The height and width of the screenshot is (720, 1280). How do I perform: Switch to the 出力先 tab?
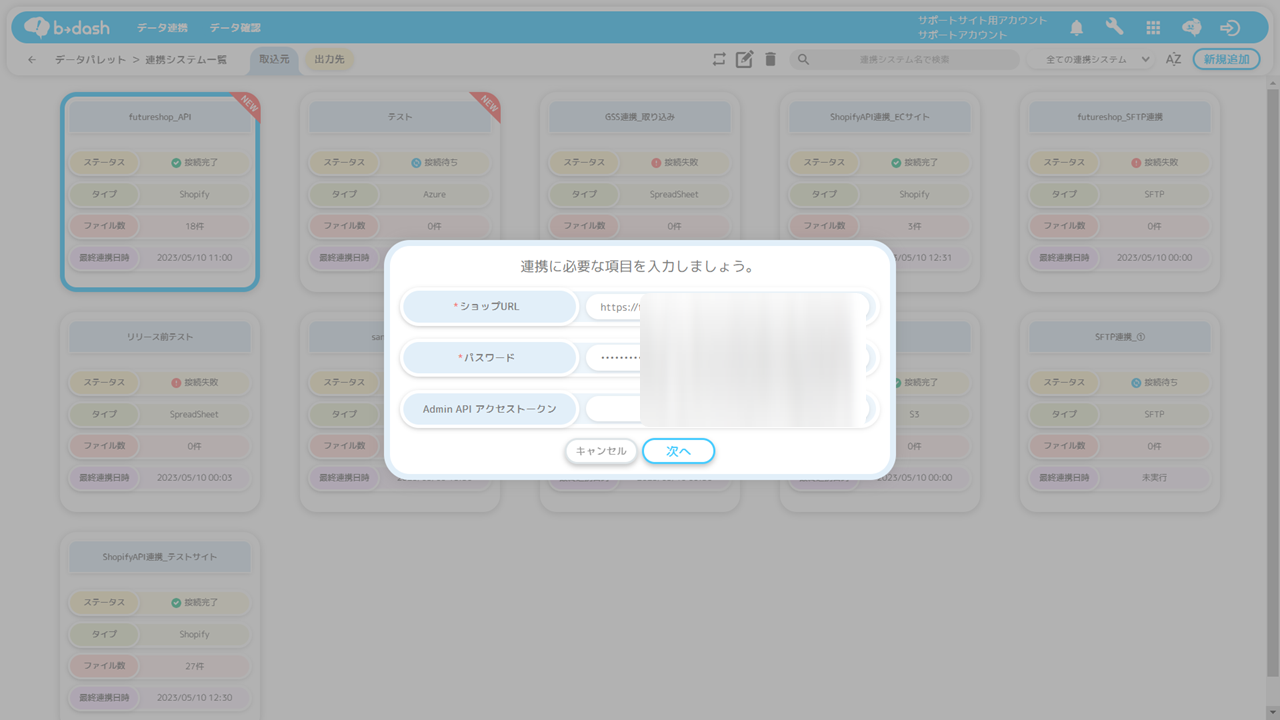pyautogui.click(x=329, y=60)
